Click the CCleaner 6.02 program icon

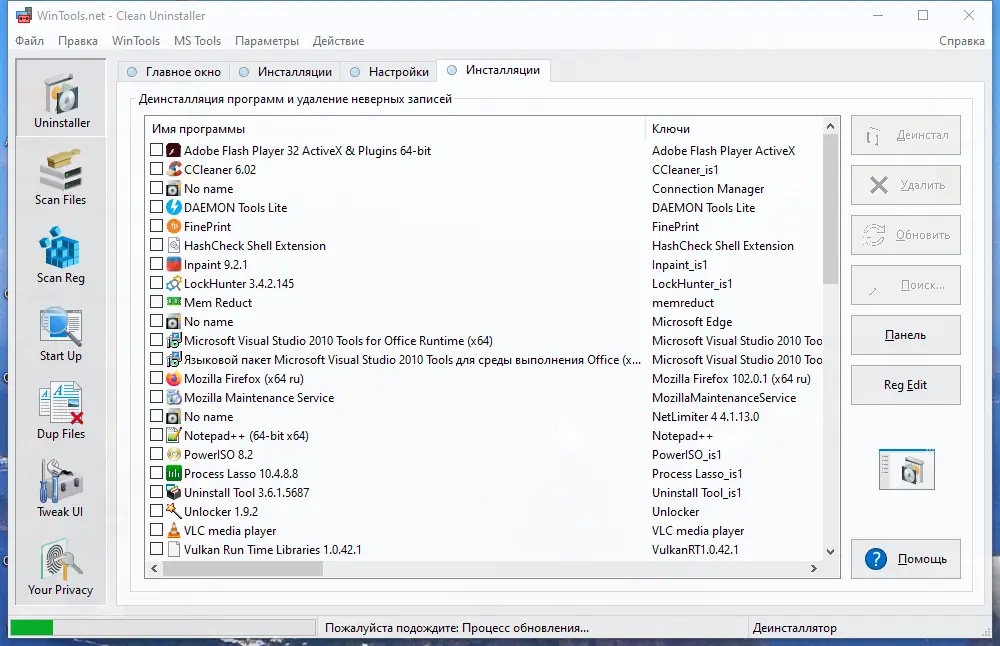pos(173,170)
